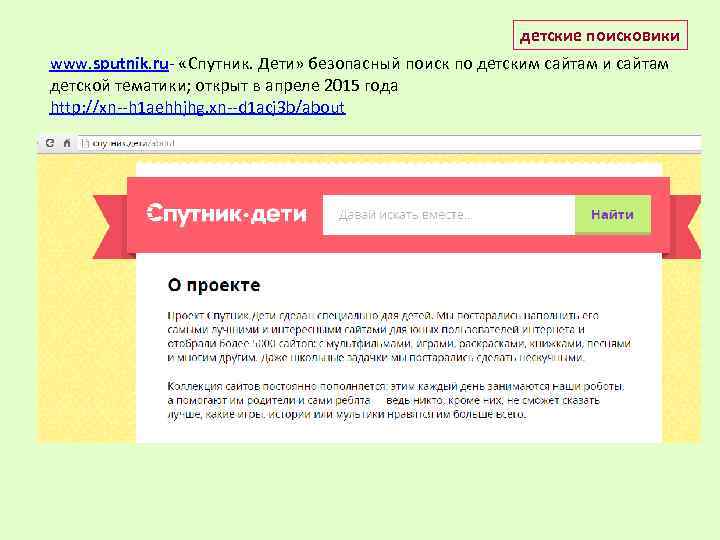Image resolution: width=720 pixels, height=540 pixels.
Task: Click the Спутник.дети logo
Action: tap(226, 214)
